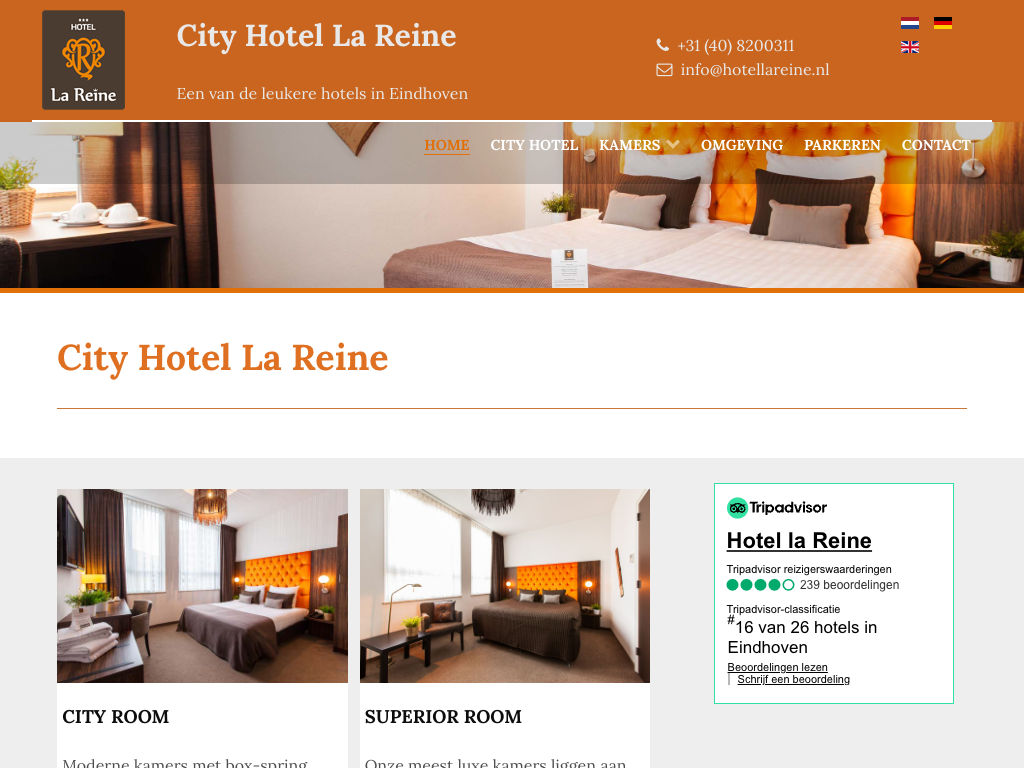Open the Contact page

(x=936, y=145)
